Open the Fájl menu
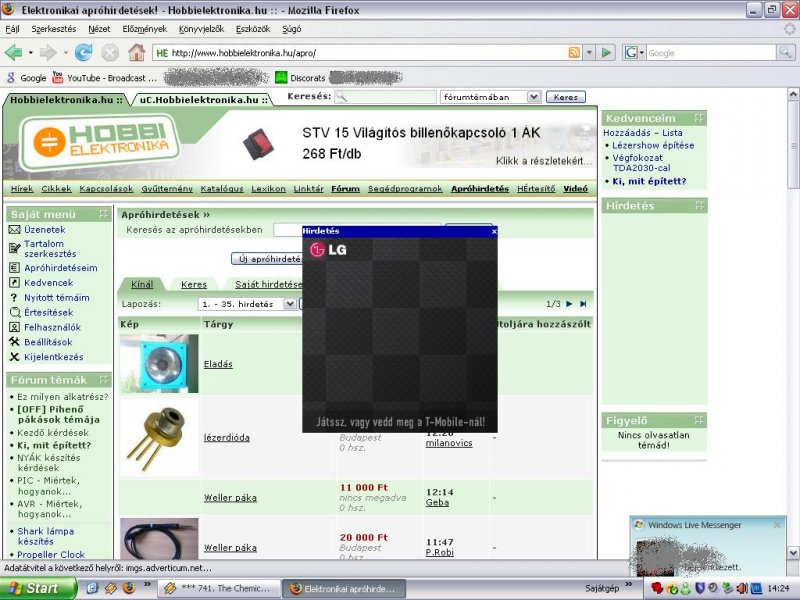Image resolution: width=800 pixels, height=600 pixels. [x=12, y=29]
